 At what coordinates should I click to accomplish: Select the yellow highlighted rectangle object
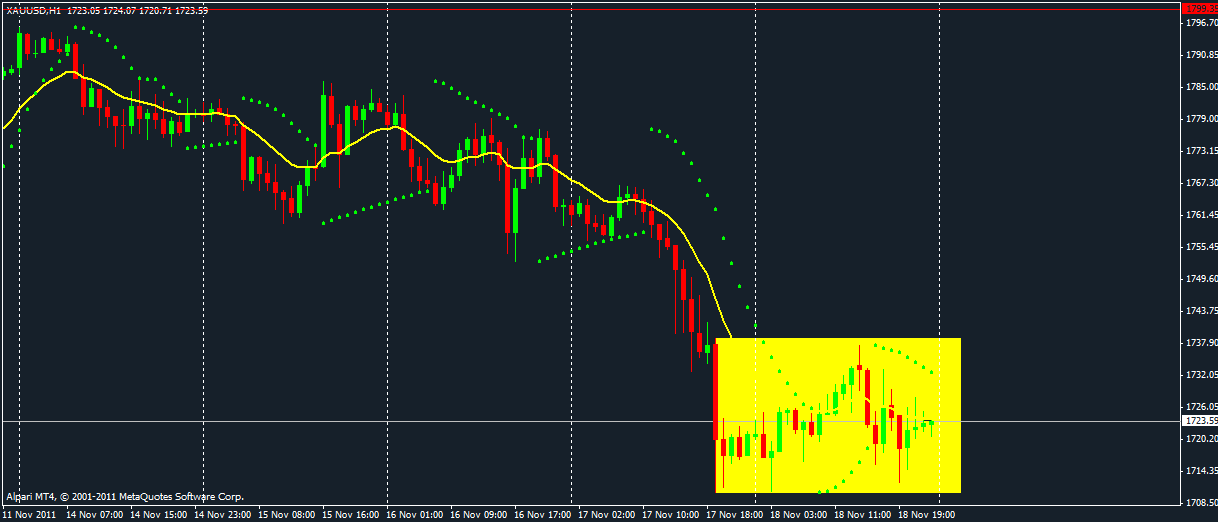(x=838, y=415)
